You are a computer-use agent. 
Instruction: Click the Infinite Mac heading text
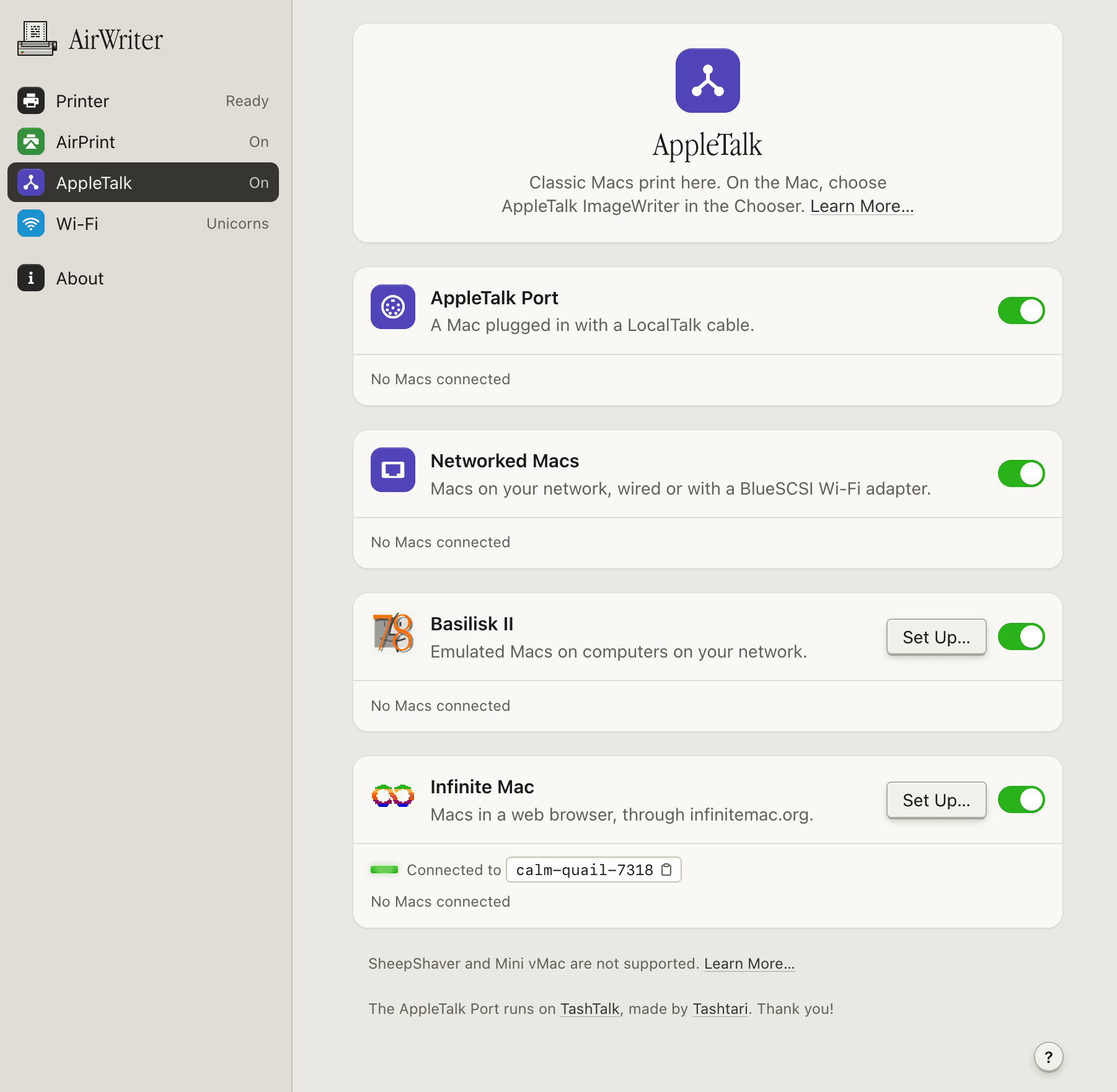482,787
